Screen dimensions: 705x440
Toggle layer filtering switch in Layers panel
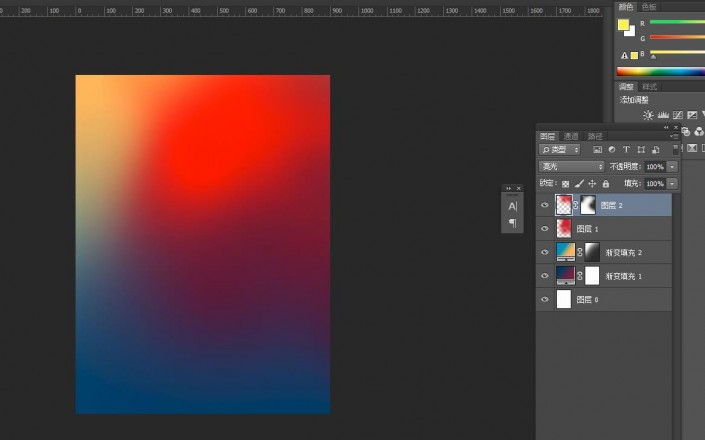pos(675,150)
